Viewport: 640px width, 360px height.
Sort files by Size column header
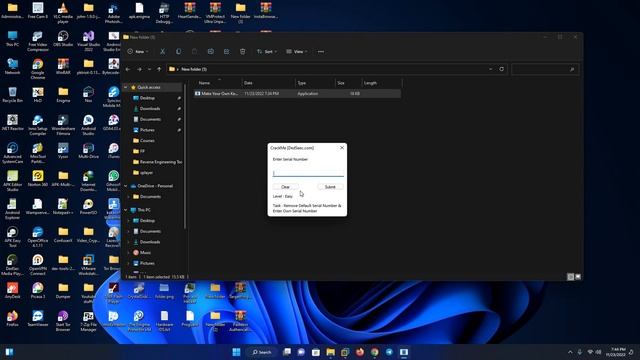click(x=348, y=83)
